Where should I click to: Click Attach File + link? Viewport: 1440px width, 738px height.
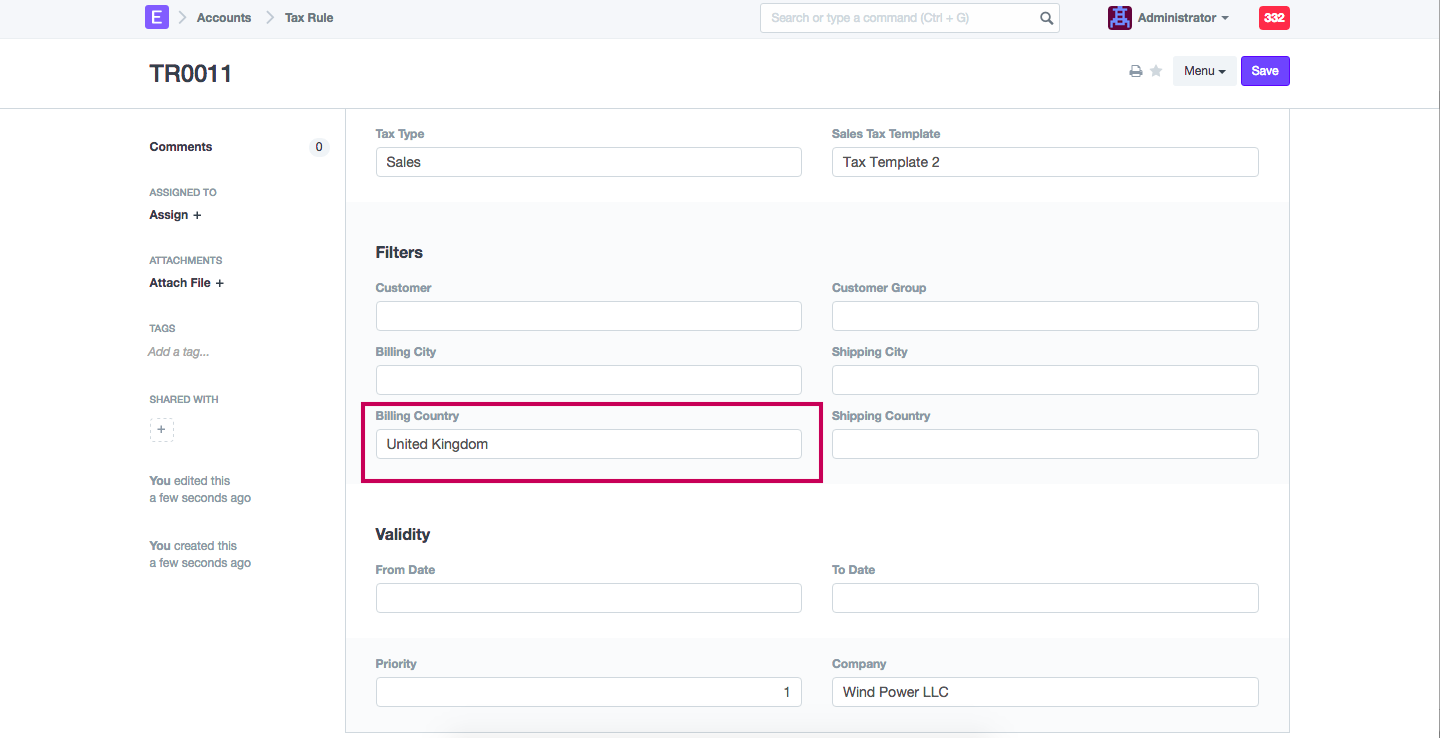187,283
